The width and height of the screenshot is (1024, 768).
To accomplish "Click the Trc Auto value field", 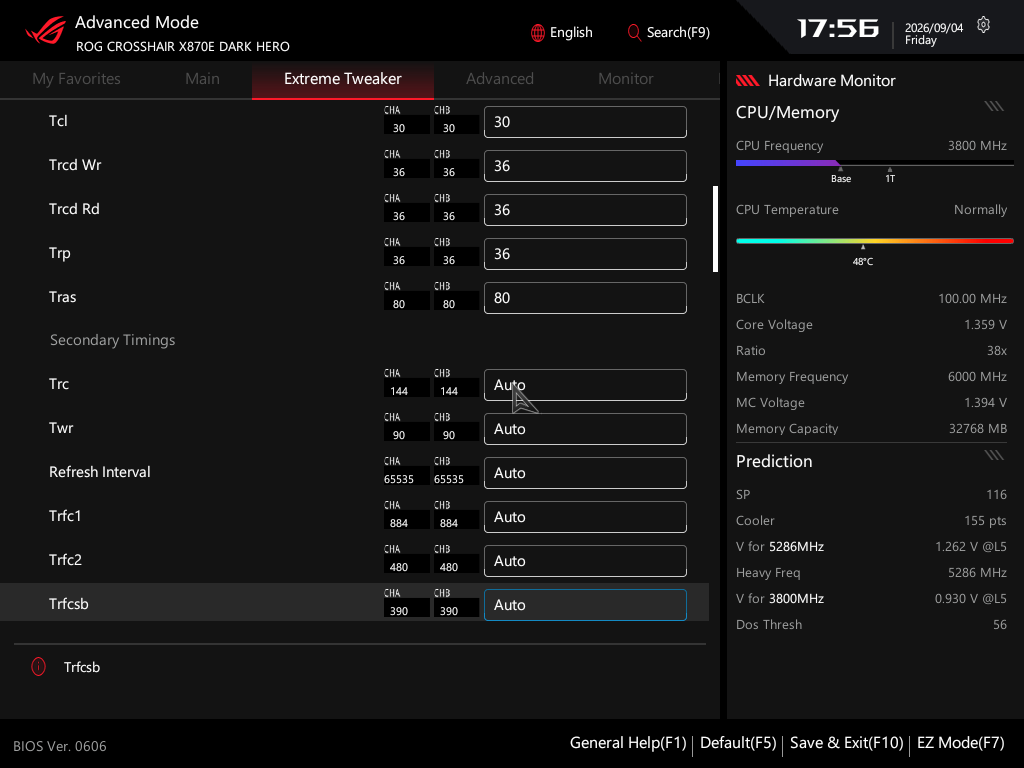I will pyautogui.click(x=585, y=385).
